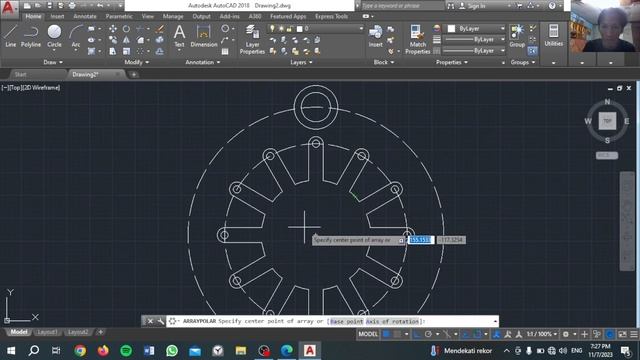640x360 pixels.
Task: Open the Annotate ribbon tab
Action: click(85, 16)
